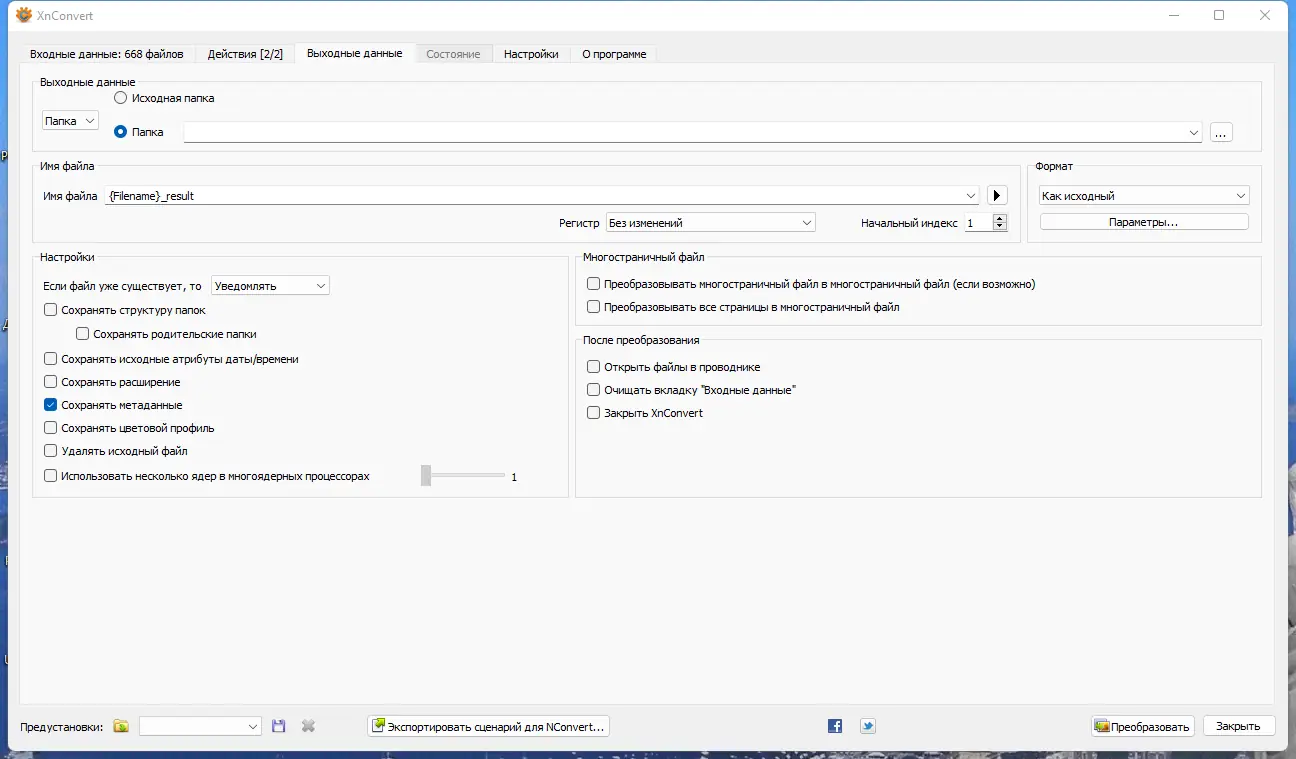Click the Преобразовать button
The image size is (1296, 759).
click(x=1143, y=726)
